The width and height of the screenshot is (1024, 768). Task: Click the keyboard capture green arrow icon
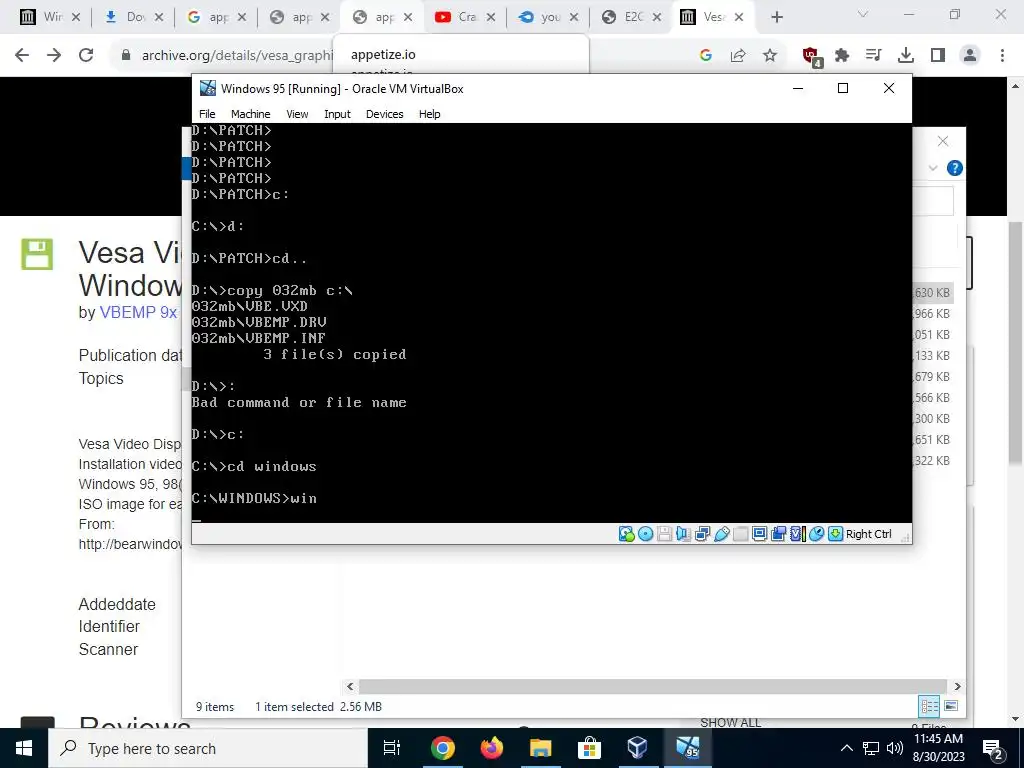pos(835,534)
